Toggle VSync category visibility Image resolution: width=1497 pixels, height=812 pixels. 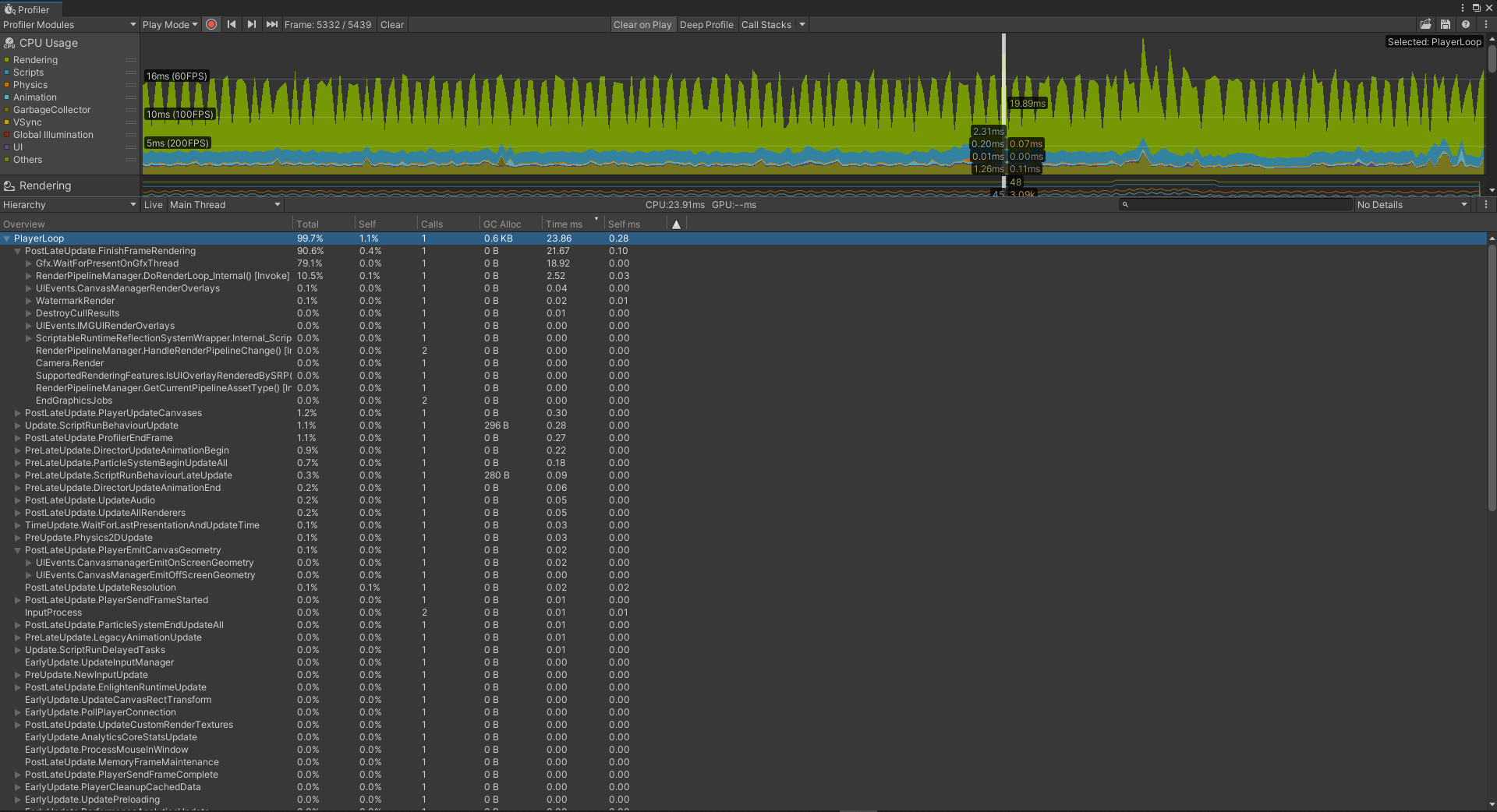pyautogui.click(x=7, y=122)
